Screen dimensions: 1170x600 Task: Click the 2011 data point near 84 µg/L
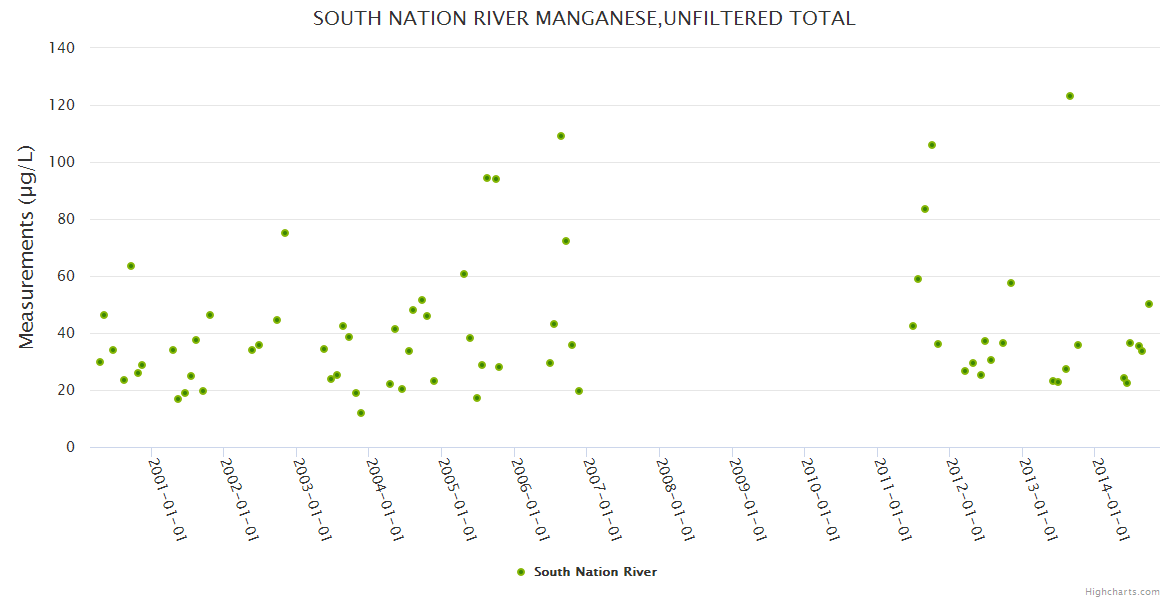(x=925, y=209)
